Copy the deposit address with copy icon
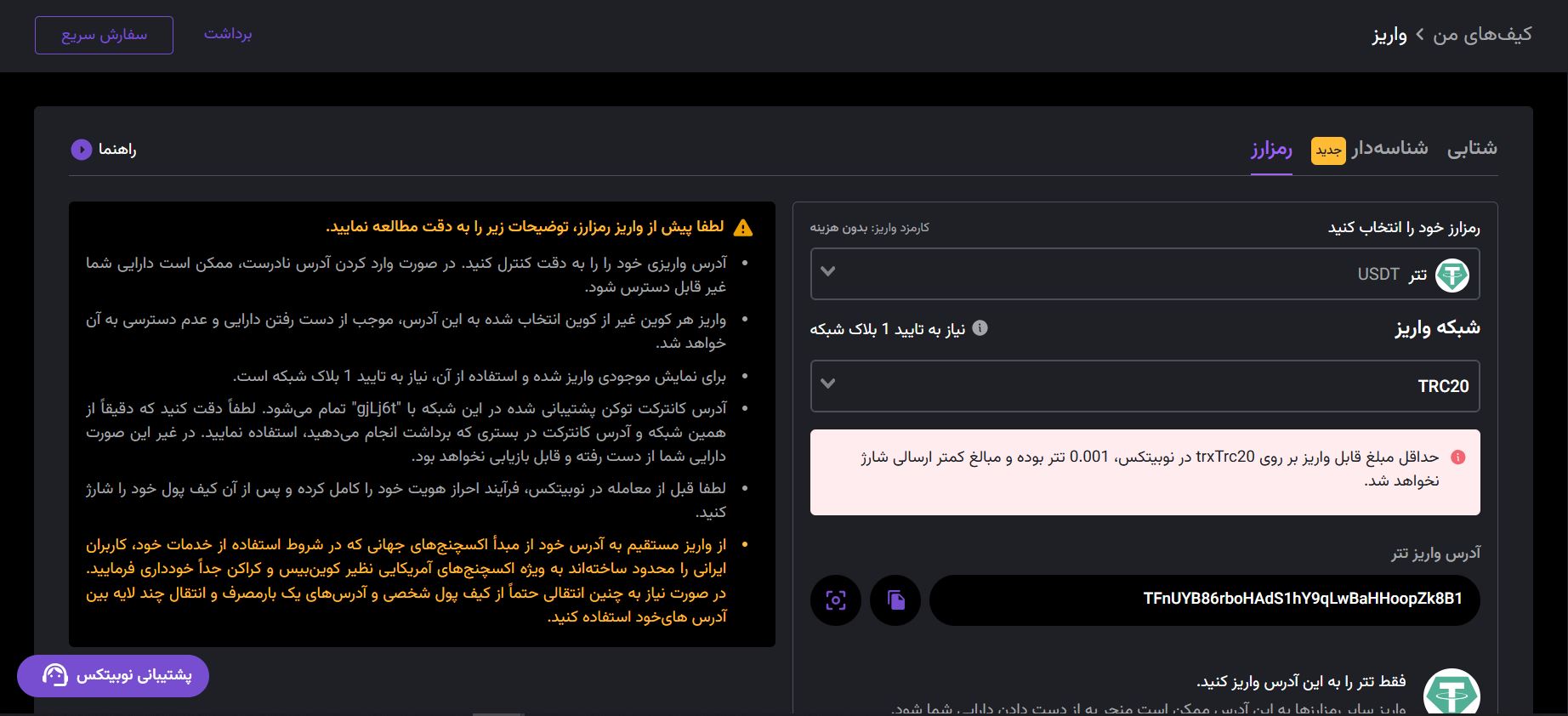1568x716 pixels. 895,600
